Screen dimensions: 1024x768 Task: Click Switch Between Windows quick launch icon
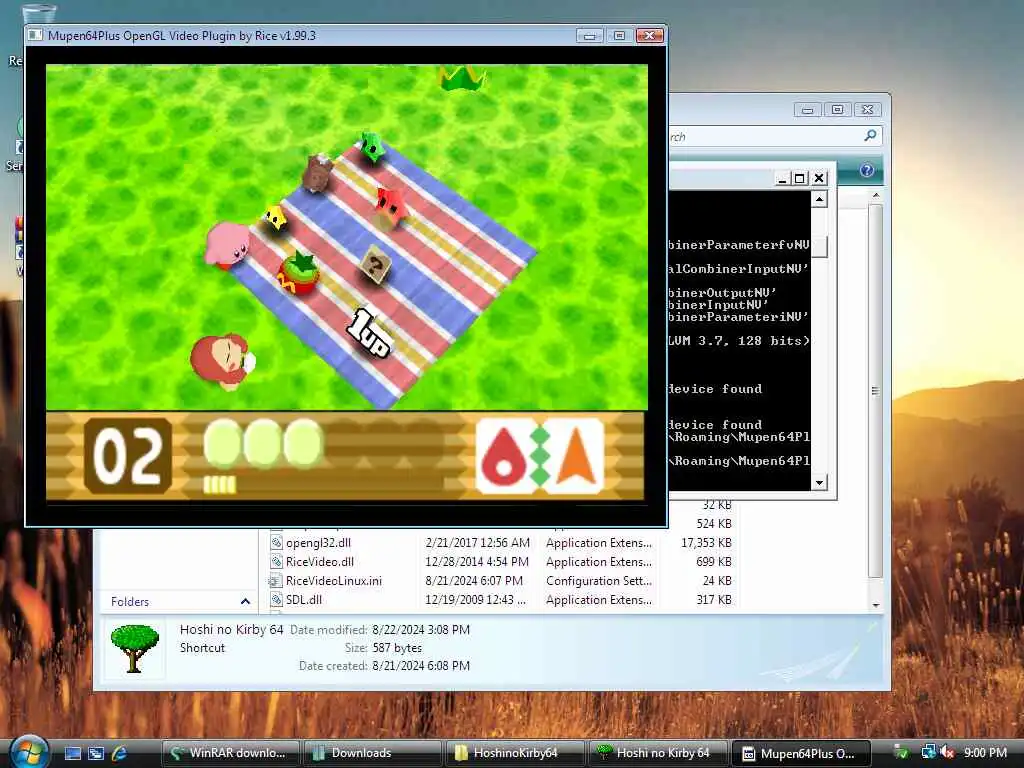[x=96, y=753]
